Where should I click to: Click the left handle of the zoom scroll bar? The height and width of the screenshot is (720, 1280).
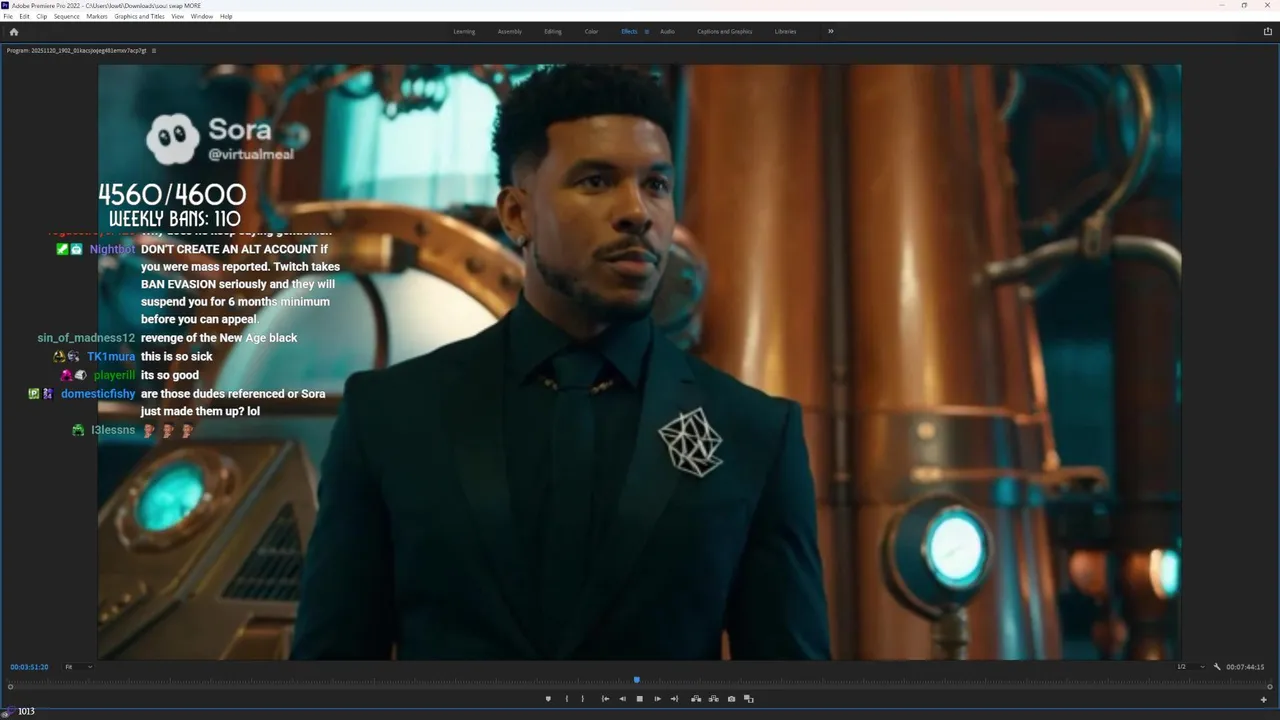11,687
